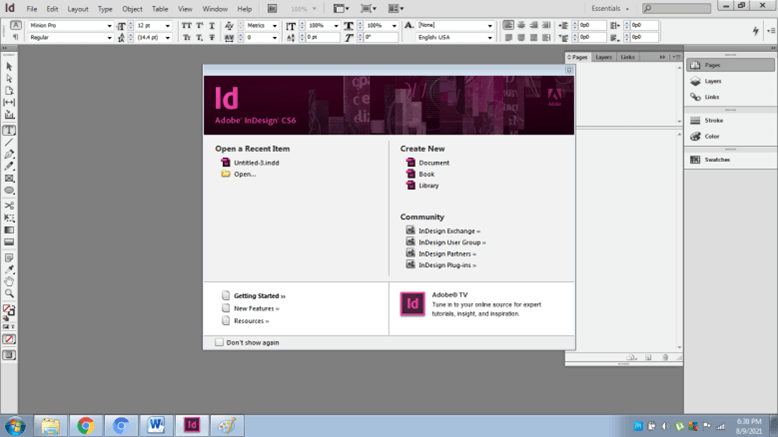
Task: Open the Window menu
Action: (215, 9)
